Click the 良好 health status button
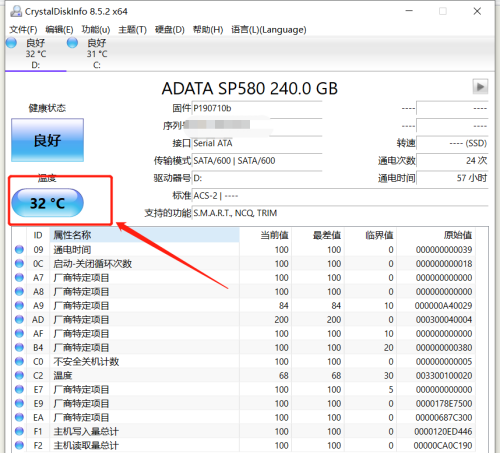Screen dimensions: 500x453 [x=47, y=140]
